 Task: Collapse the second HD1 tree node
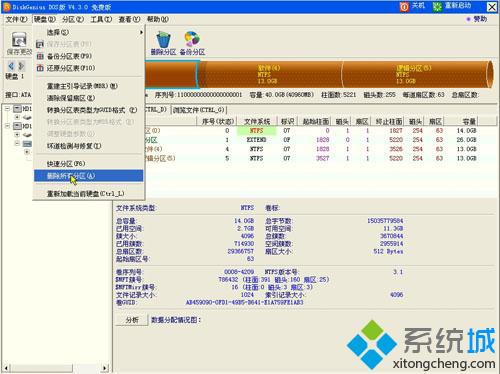pos(7,126)
